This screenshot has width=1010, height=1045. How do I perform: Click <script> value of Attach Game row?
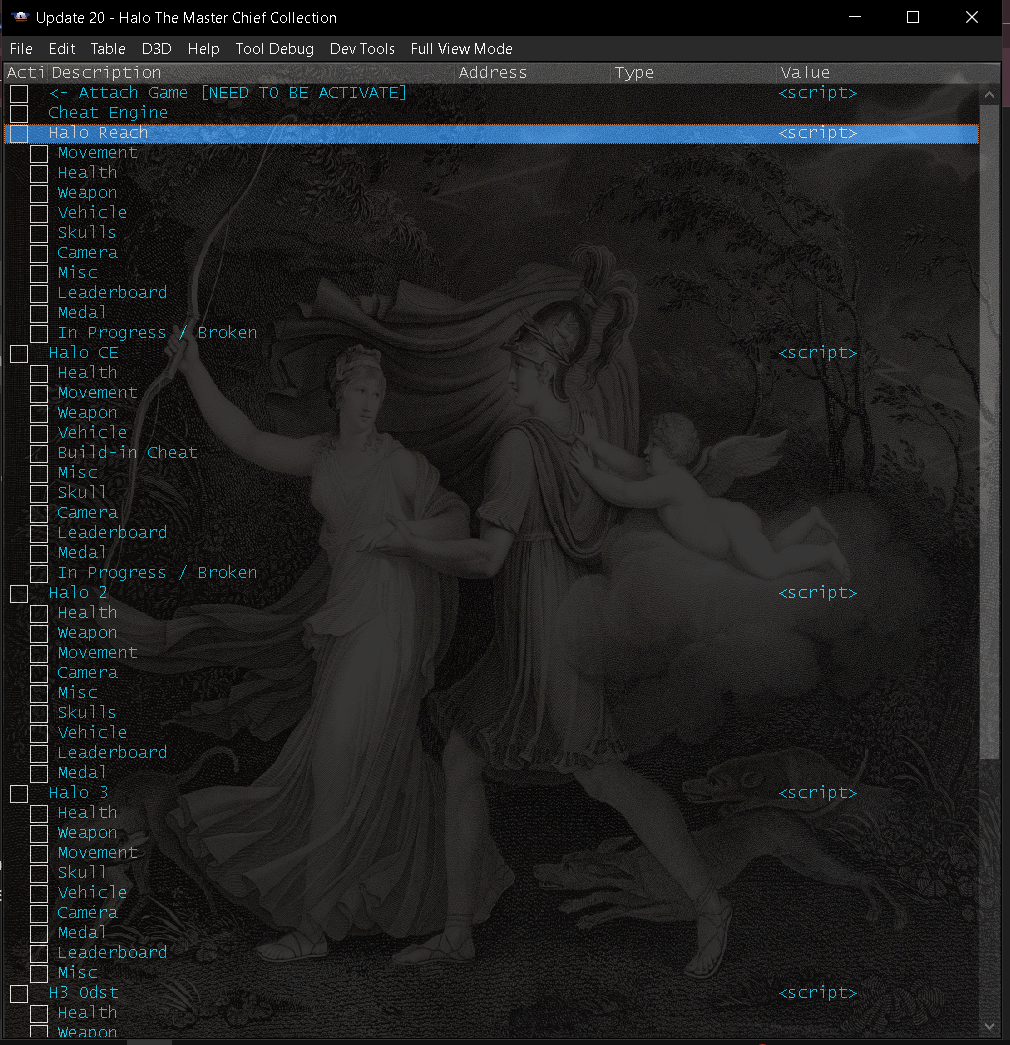pyautogui.click(x=817, y=93)
